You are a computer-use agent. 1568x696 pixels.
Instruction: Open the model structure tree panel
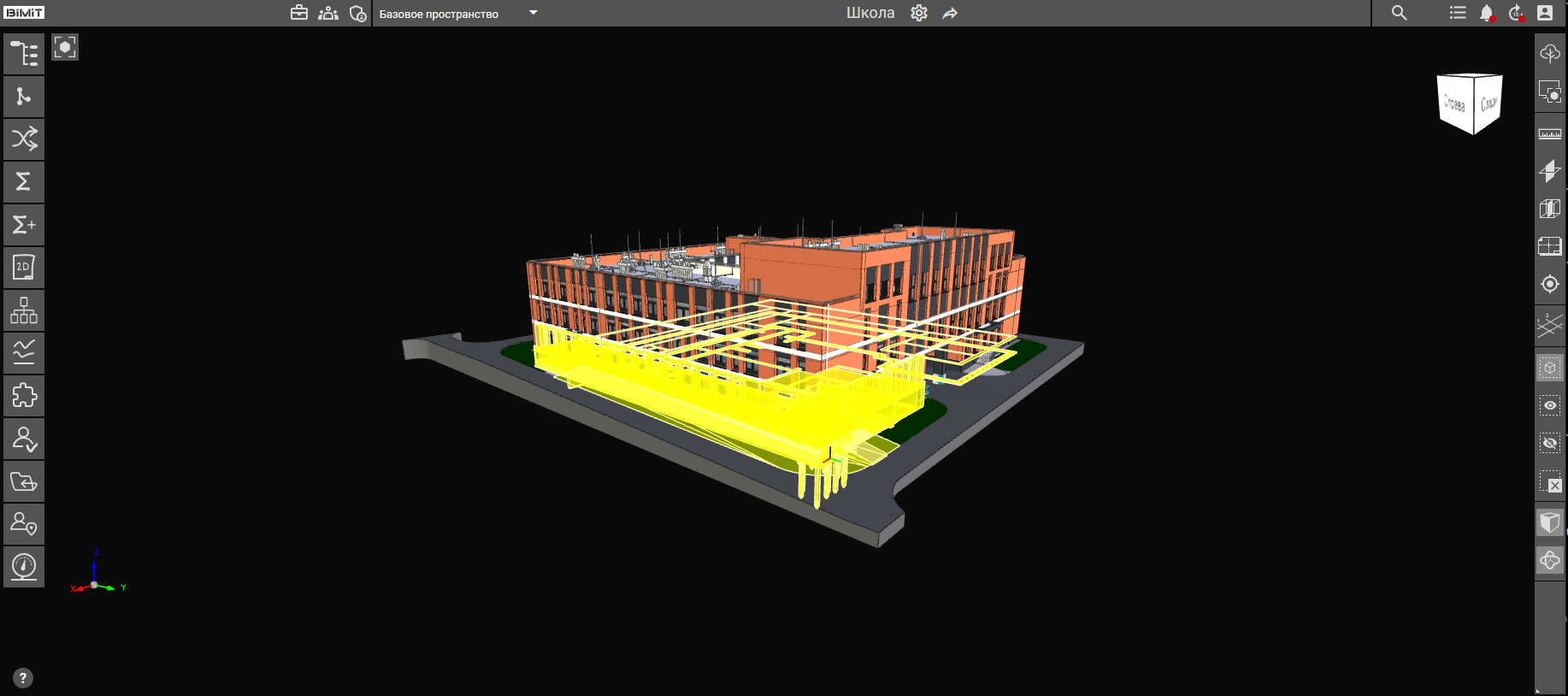click(24, 54)
